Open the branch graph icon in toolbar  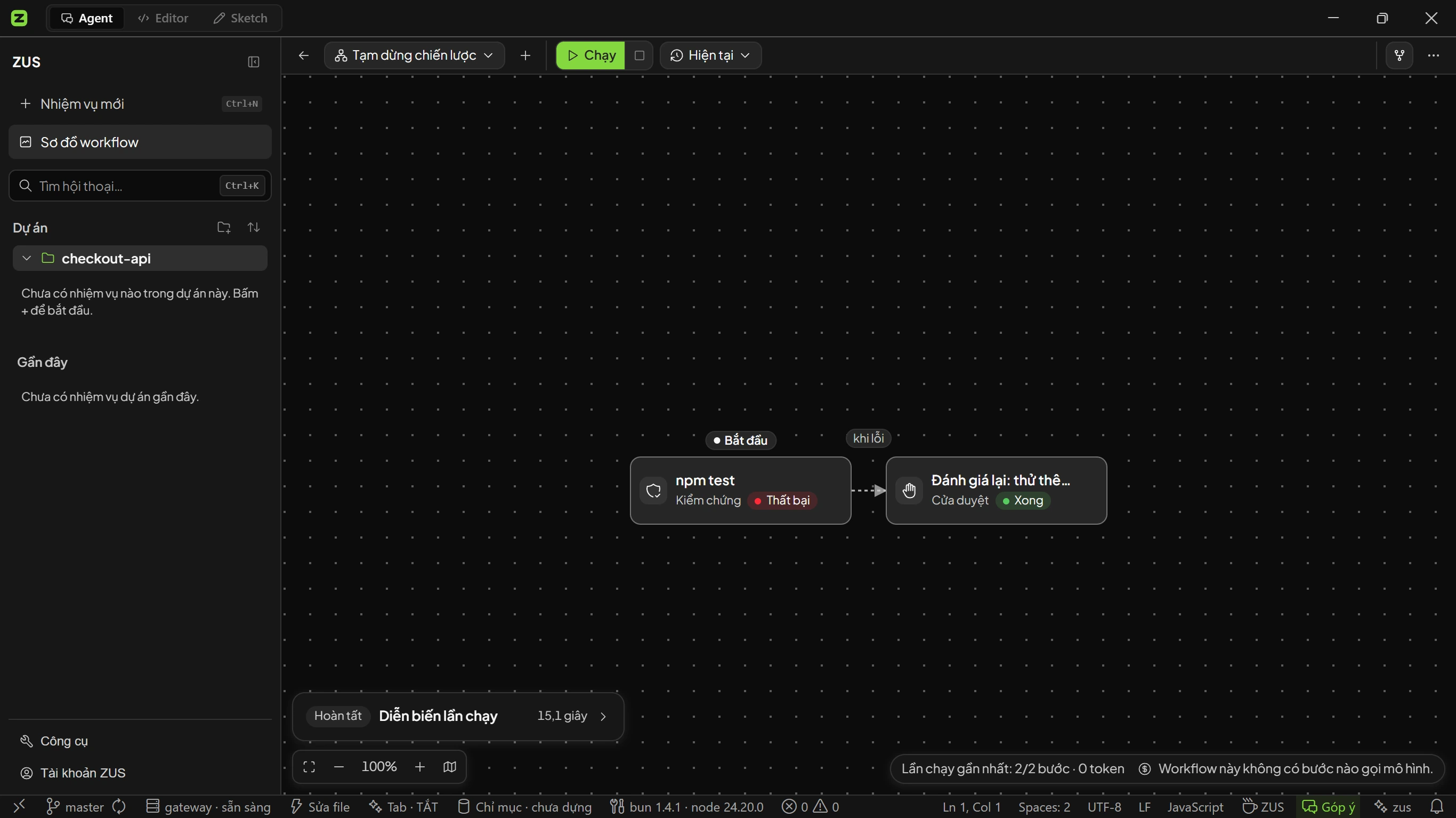pyautogui.click(x=1400, y=55)
